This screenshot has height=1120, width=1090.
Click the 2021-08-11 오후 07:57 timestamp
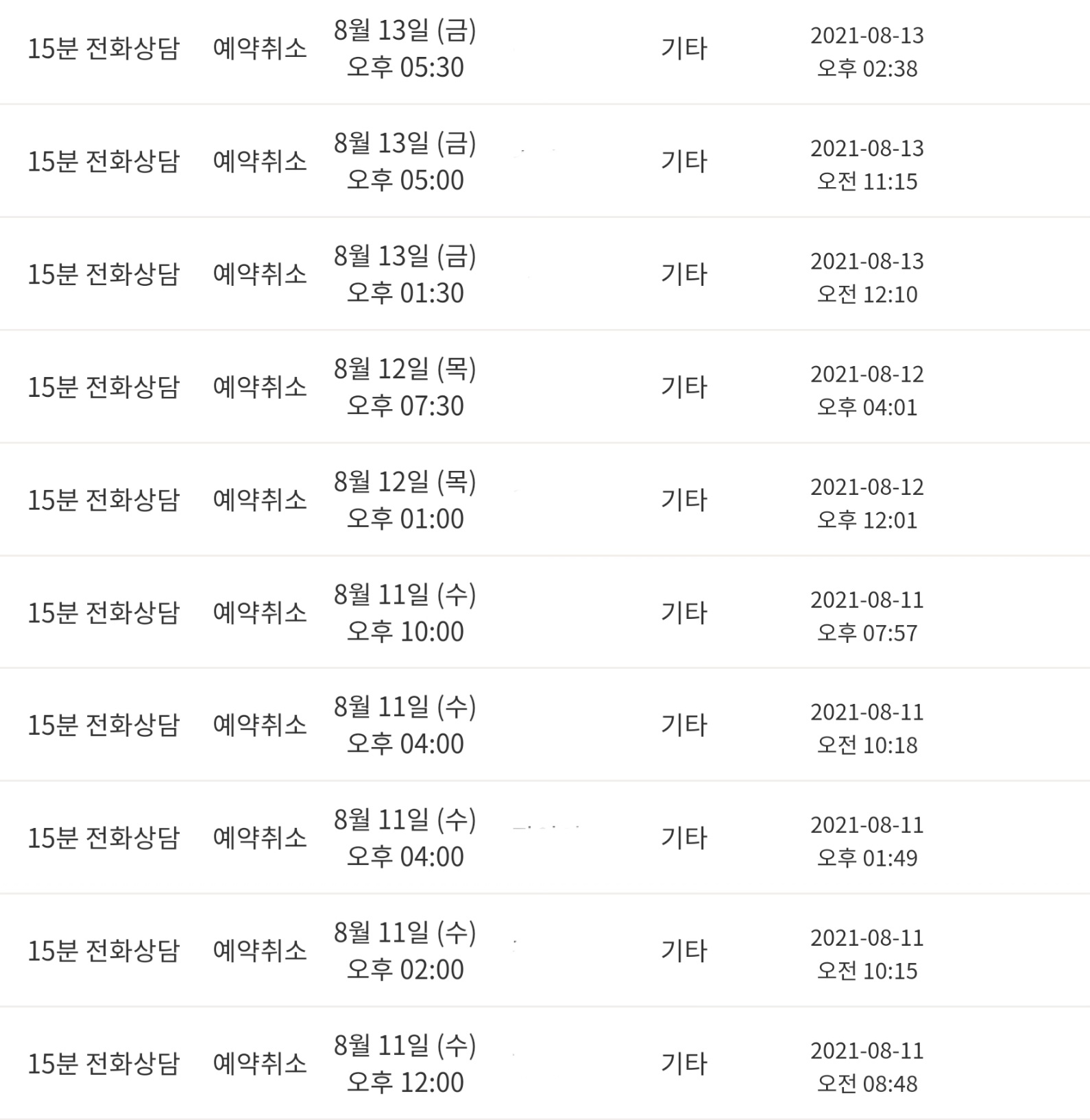click(867, 616)
